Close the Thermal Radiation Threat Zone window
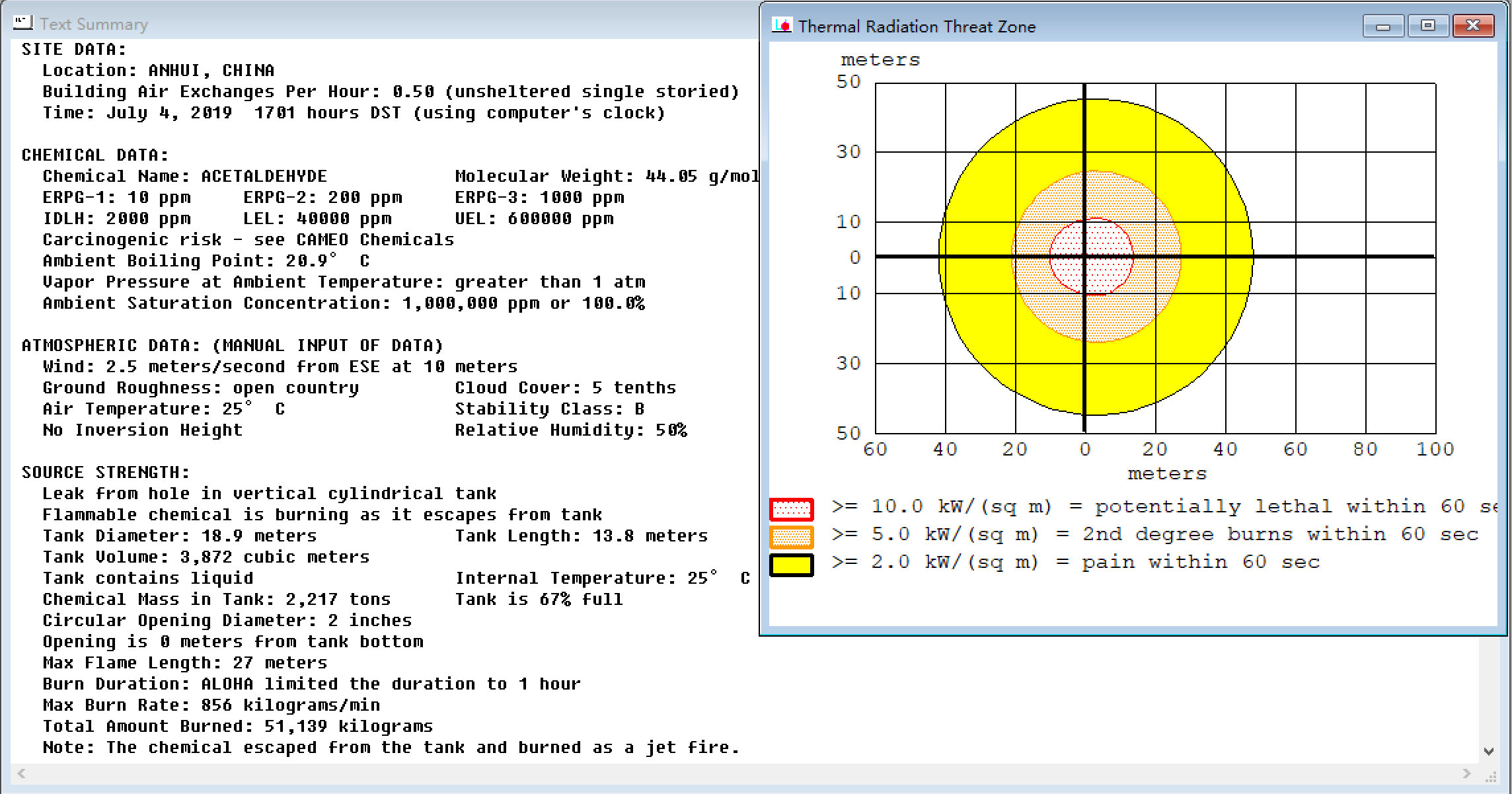The height and width of the screenshot is (794, 1512). point(1473,26)
